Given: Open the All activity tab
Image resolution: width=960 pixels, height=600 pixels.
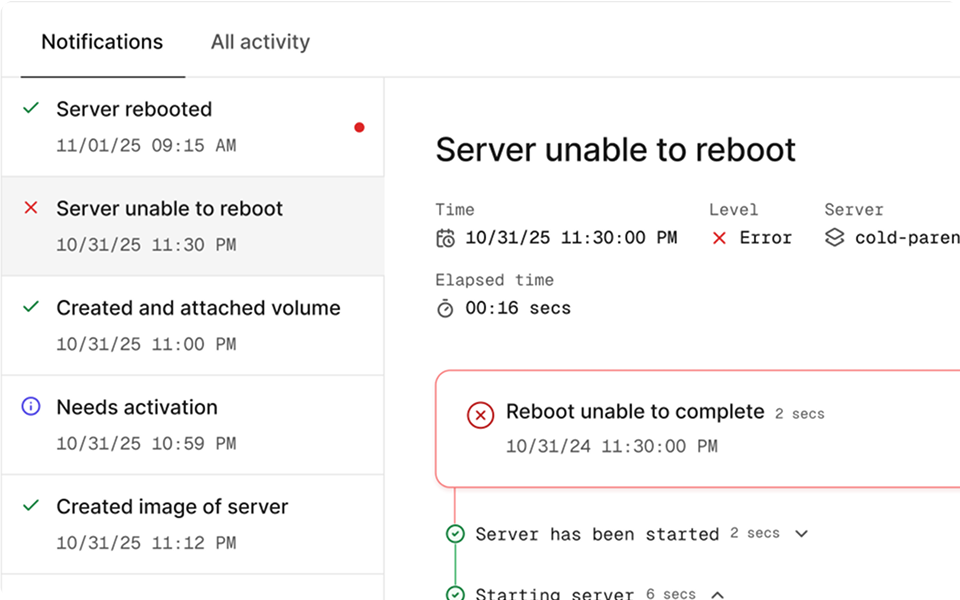Looking at the screenshot, I should [x=260, y=42].
